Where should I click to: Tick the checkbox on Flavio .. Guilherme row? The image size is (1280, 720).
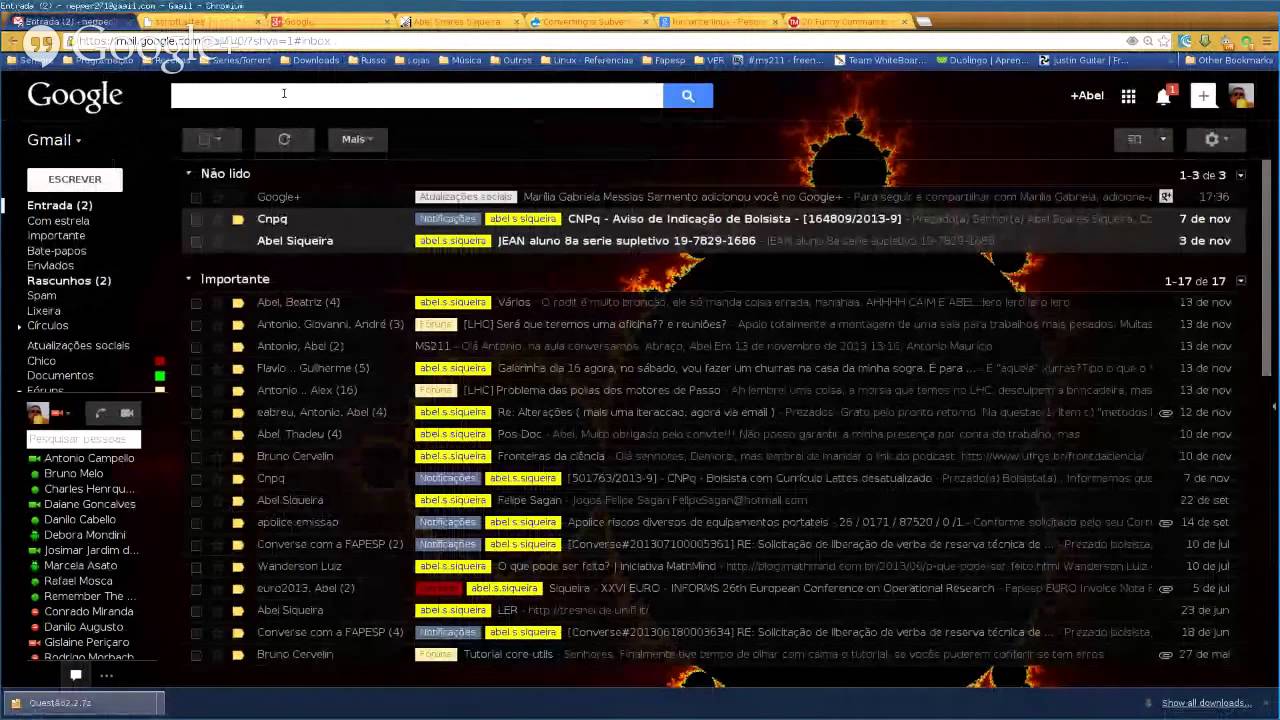pos(196,368)
